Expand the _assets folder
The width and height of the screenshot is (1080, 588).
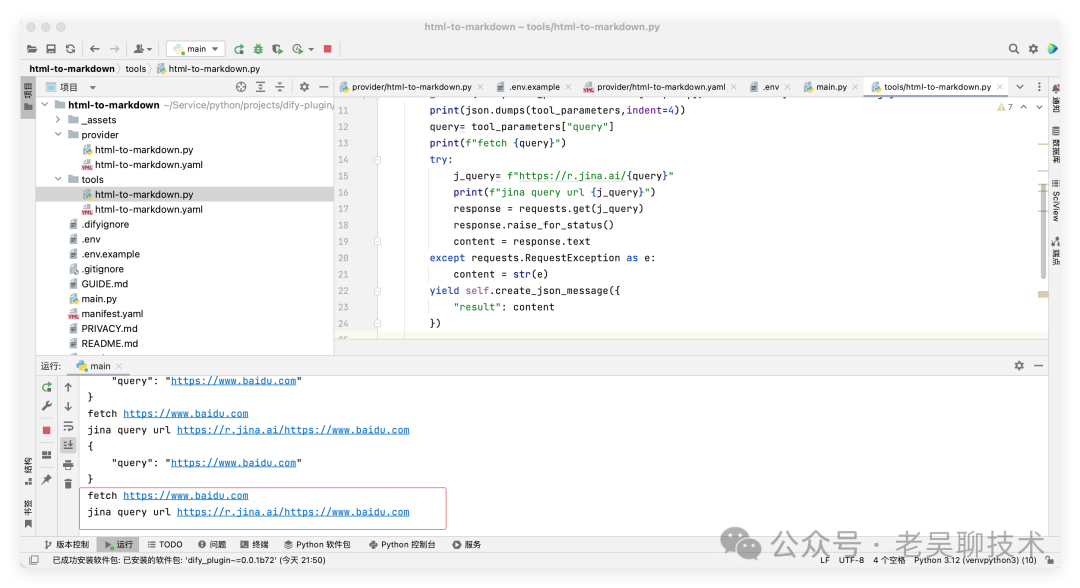point(59,120)
